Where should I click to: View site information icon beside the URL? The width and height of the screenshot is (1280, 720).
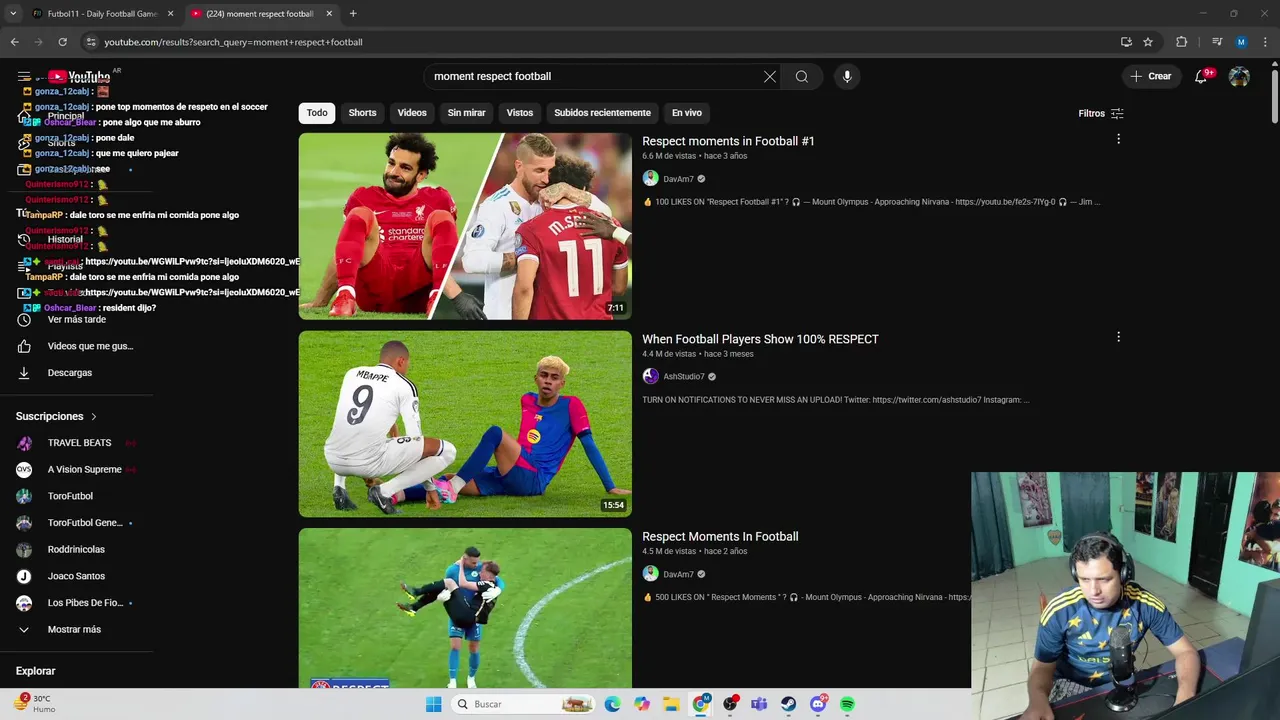pos(90,42)
